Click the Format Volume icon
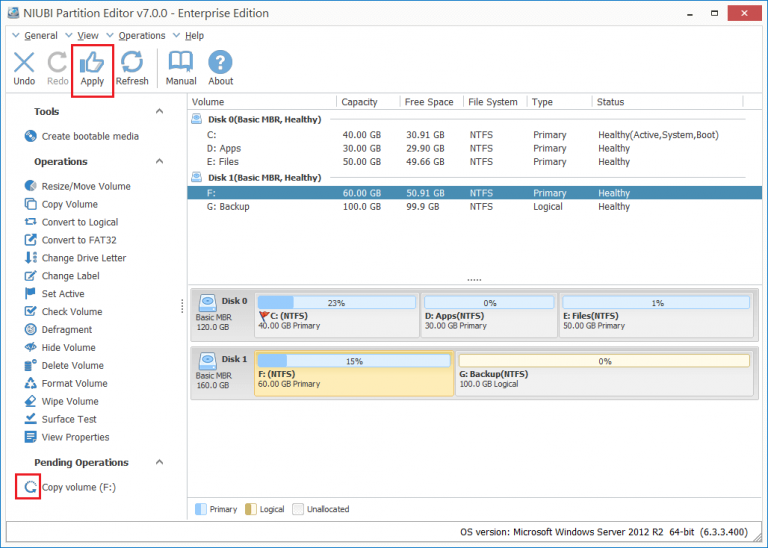This screenshot has height=548, width=768. tap(30, 383)
